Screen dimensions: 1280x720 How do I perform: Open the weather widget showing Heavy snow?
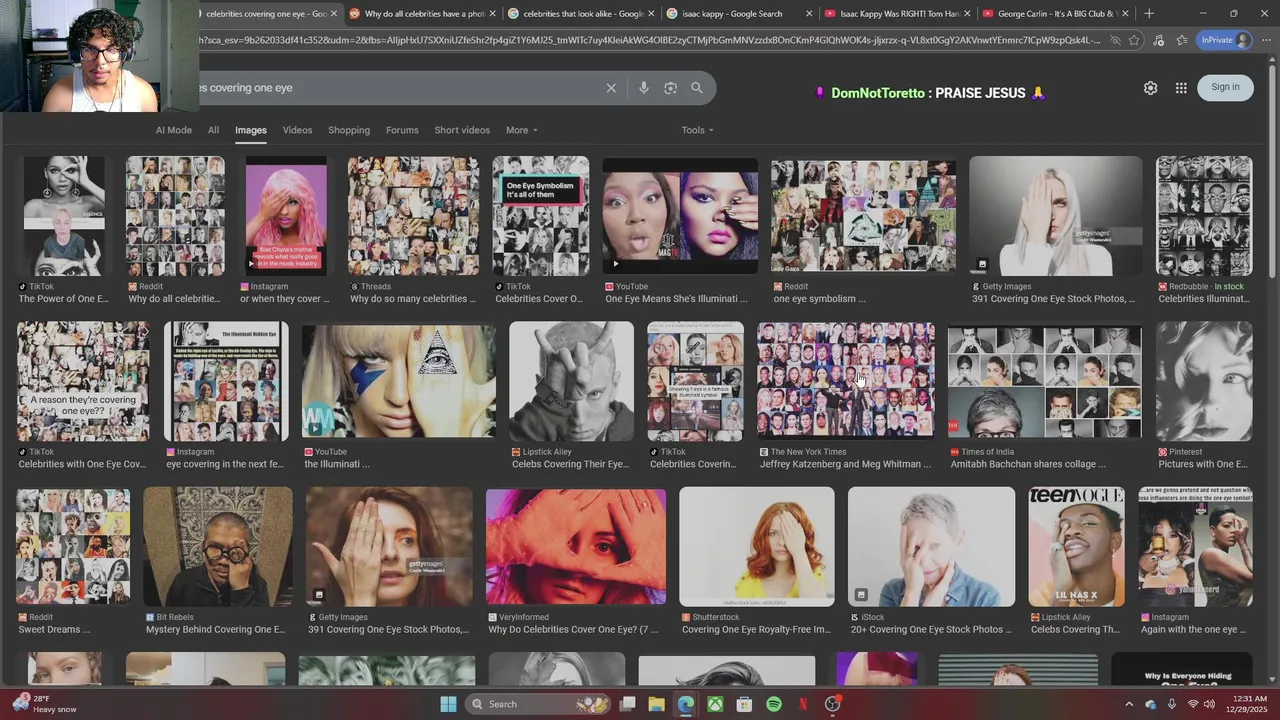tap(45, 704)
